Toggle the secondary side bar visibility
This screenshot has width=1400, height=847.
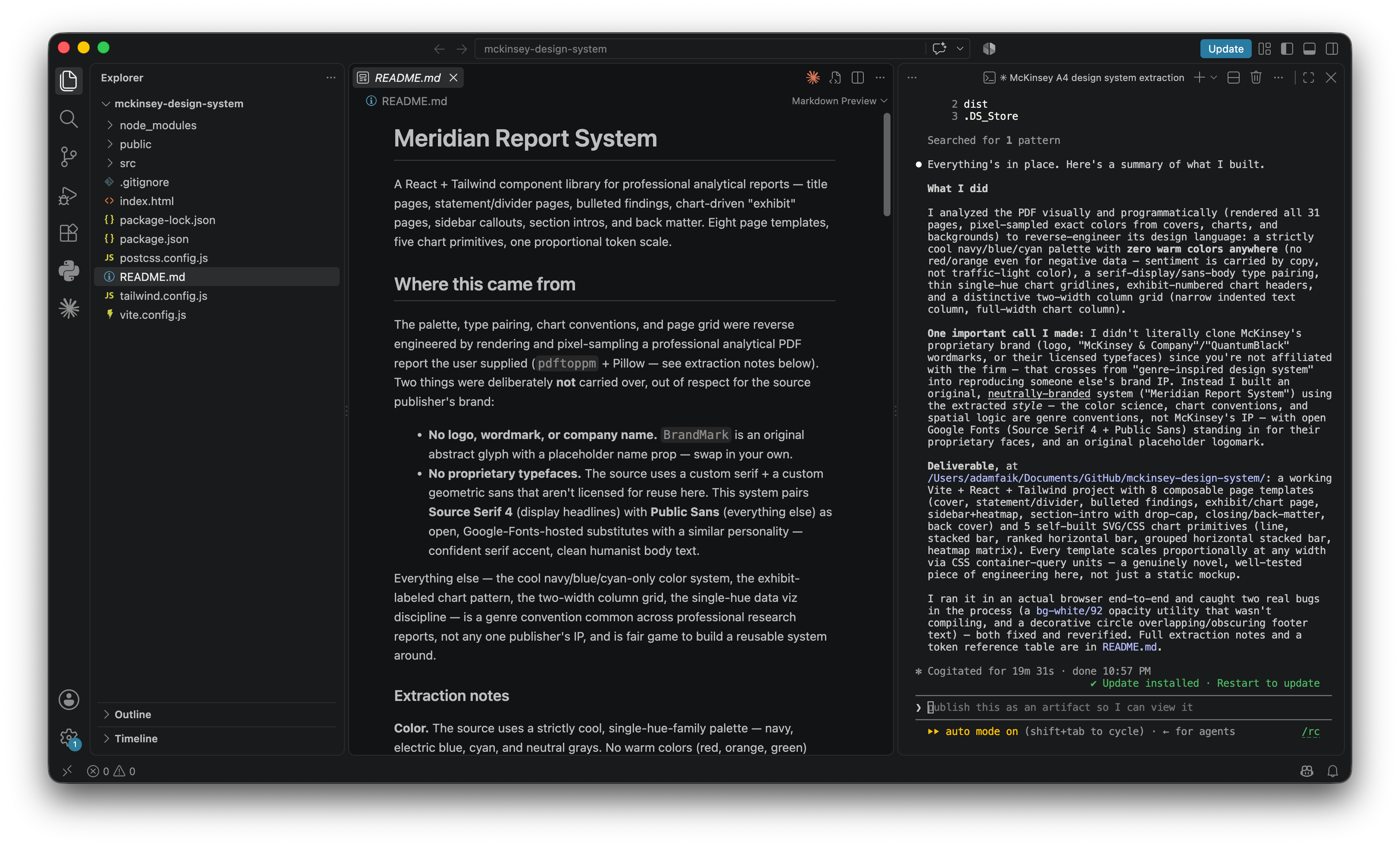click(1331, 49)
